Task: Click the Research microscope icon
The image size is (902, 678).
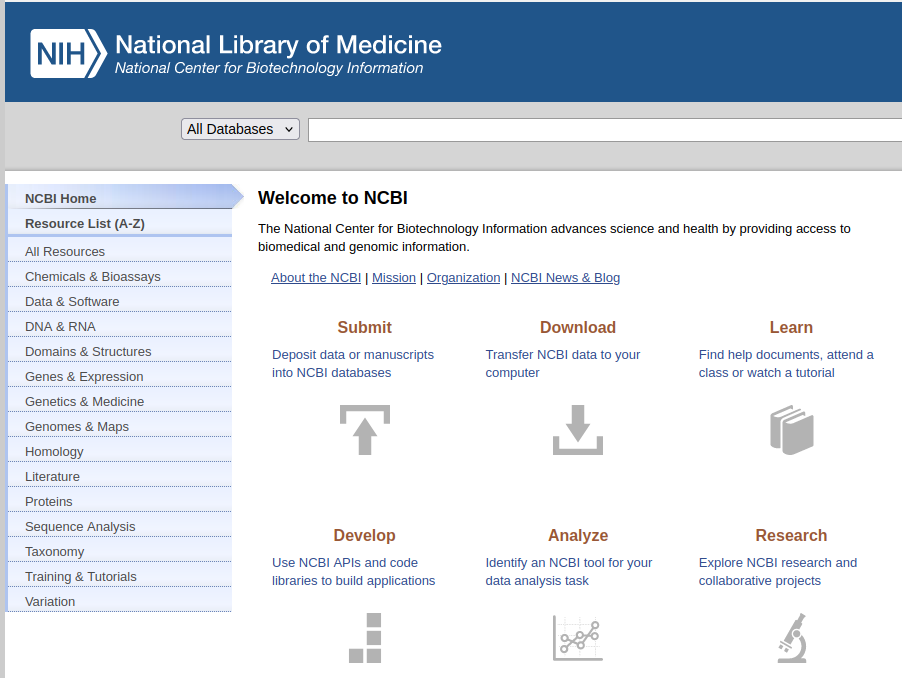Action: (x=791, y=638)
